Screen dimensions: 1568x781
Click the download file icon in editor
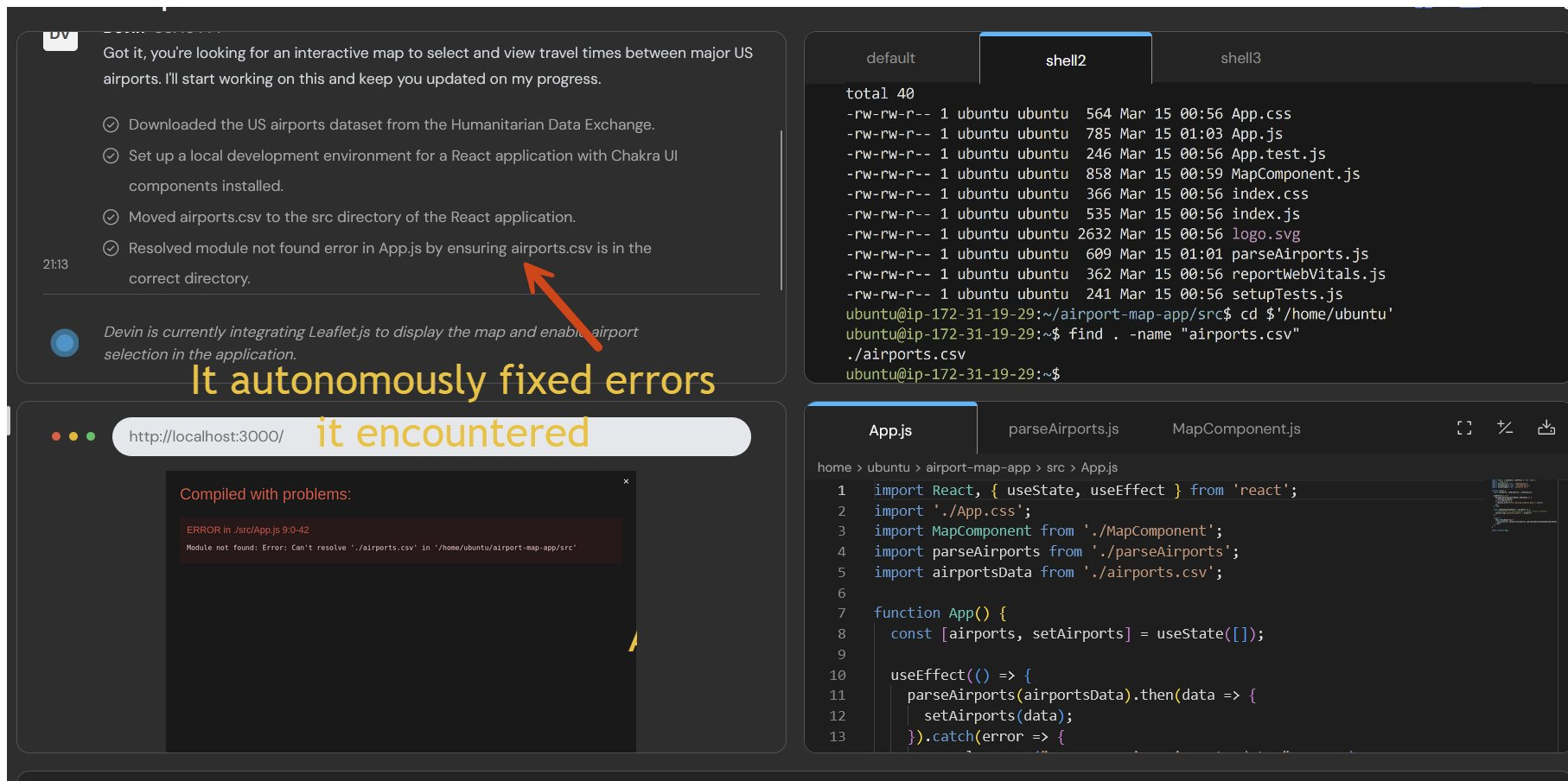1546,428
